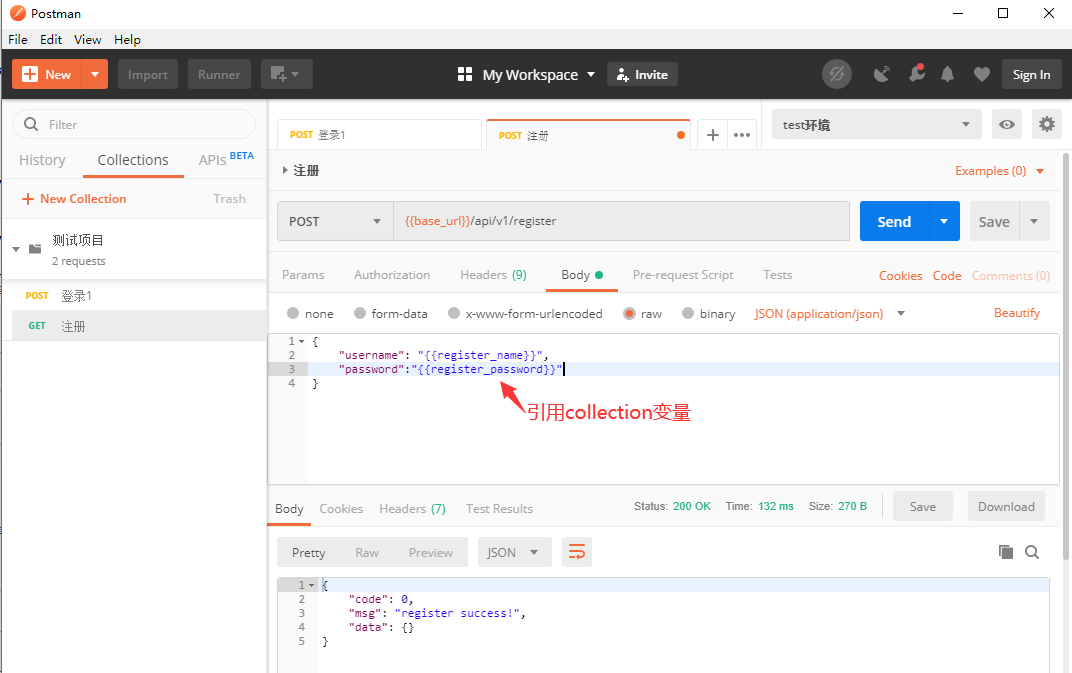This screenshot has height=673, width=1072.
Task: Open the Tests tab
Action: (777, 274)
